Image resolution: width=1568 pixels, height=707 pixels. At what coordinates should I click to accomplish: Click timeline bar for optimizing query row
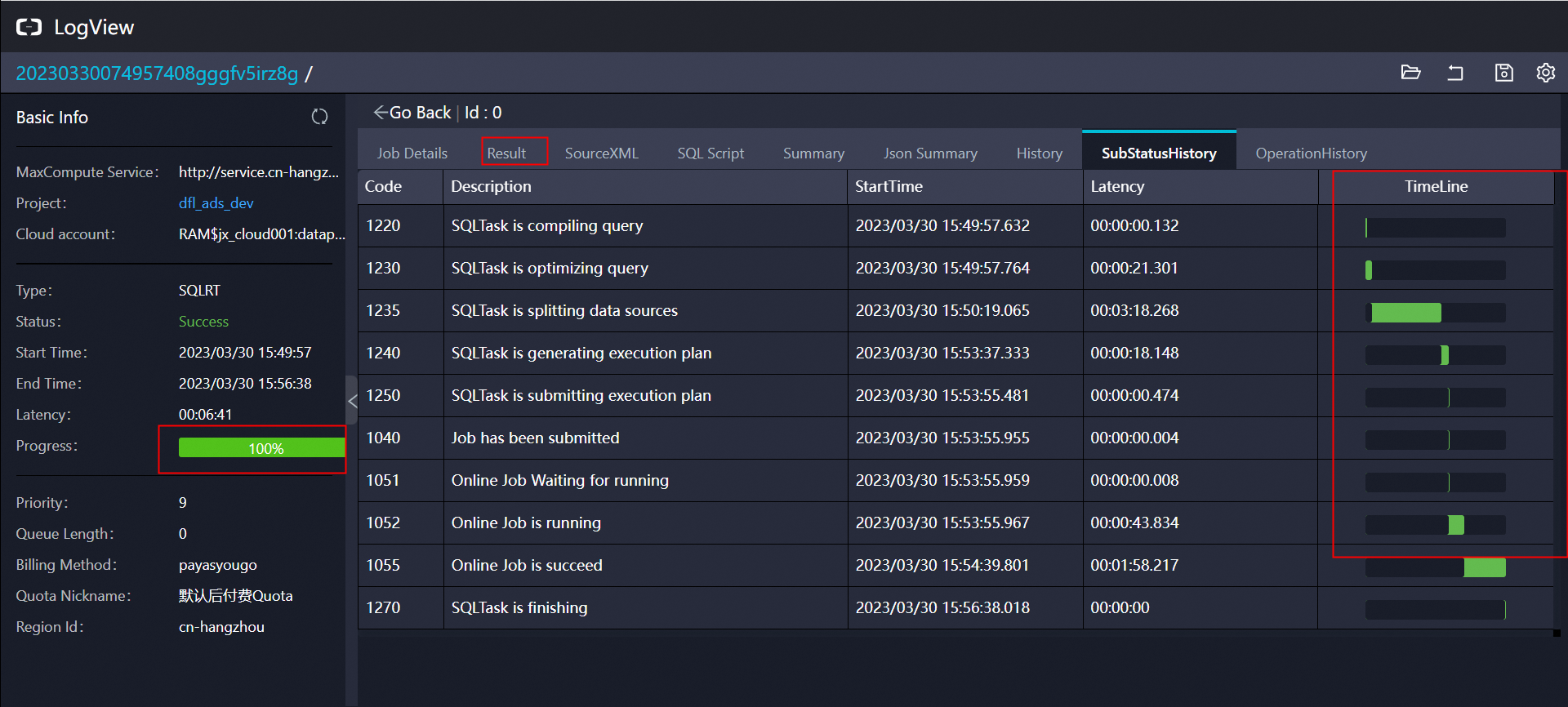pyautogui.click(x=1369, y=270)
